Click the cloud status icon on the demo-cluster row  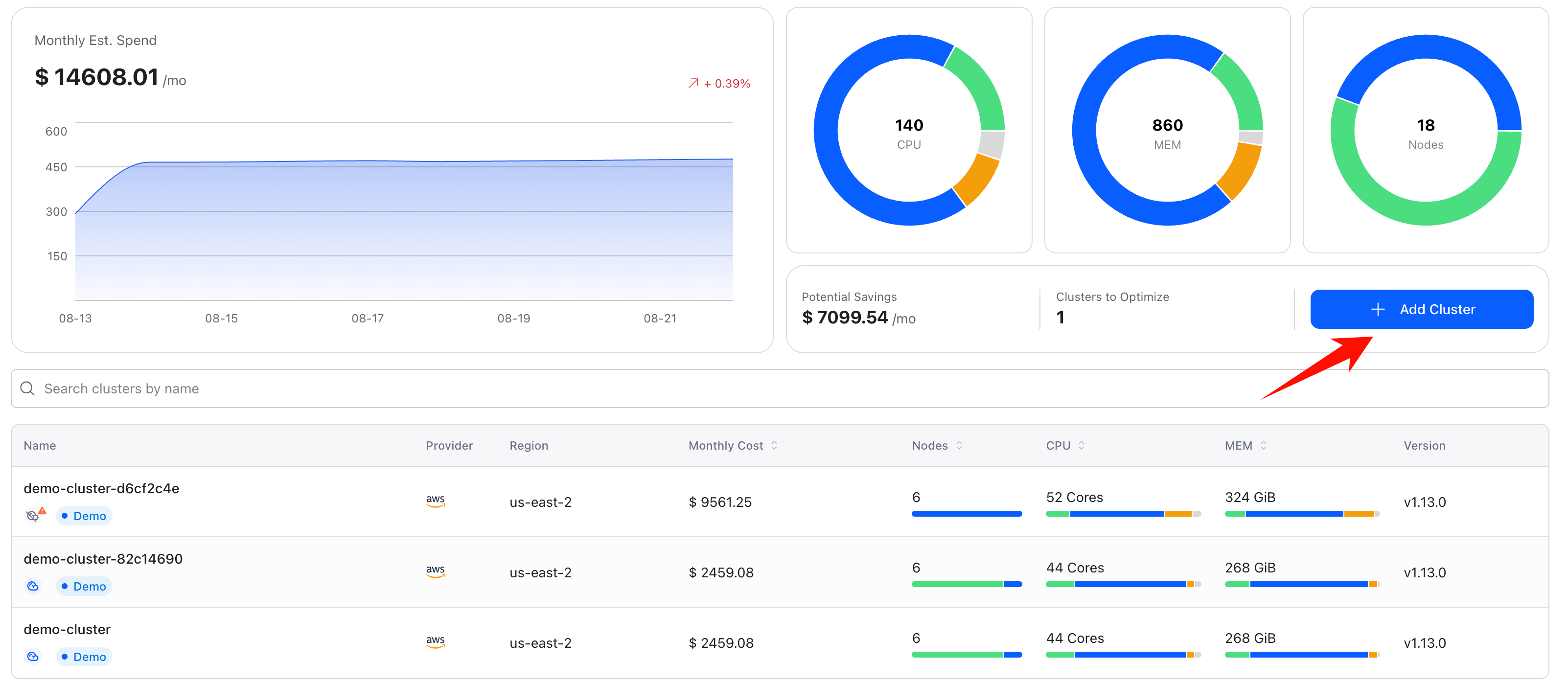33,656
